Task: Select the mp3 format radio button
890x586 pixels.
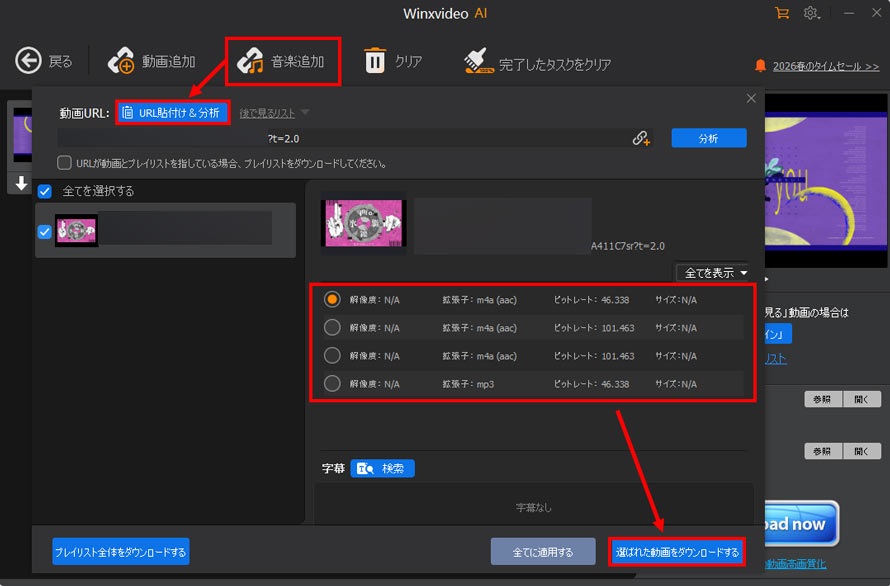Action: pyautogui.click(x=333, y=383)
